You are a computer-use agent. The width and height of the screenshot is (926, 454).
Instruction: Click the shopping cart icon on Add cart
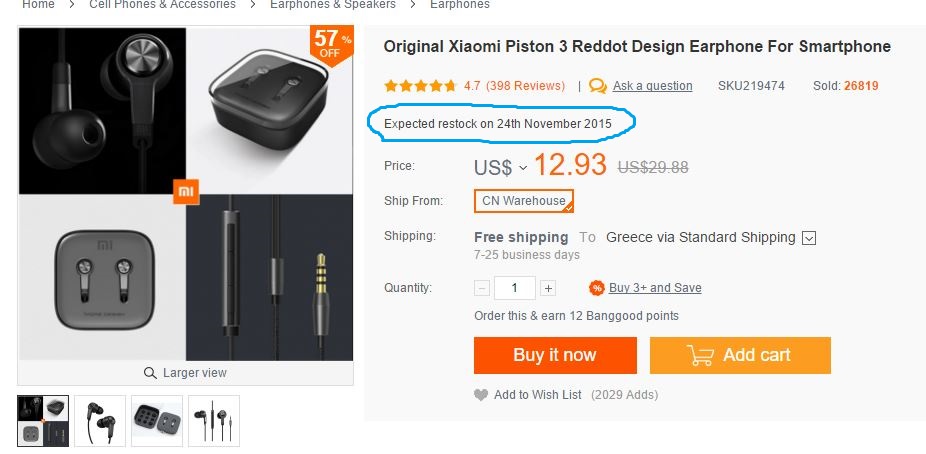(699, 355)
